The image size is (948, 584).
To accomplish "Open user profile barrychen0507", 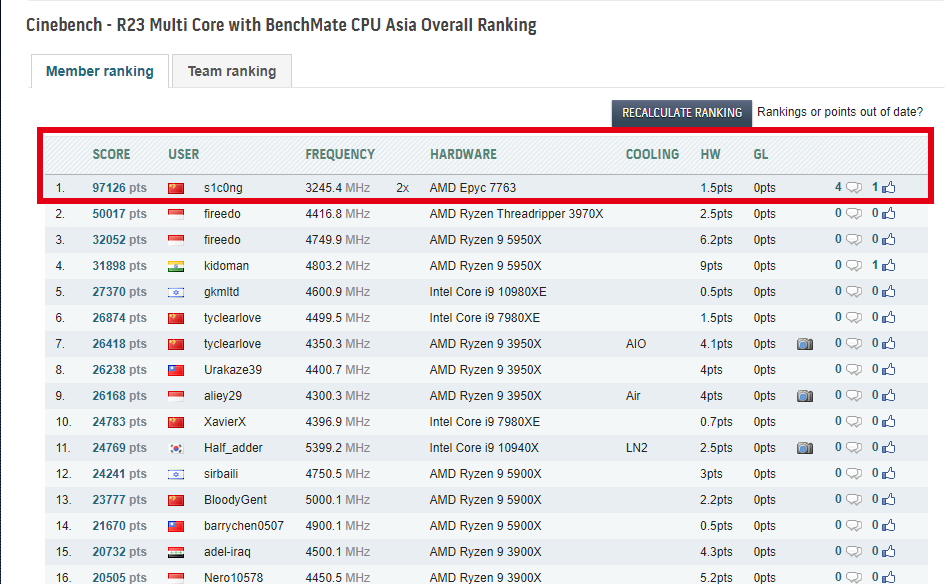I will pos(244,526).
